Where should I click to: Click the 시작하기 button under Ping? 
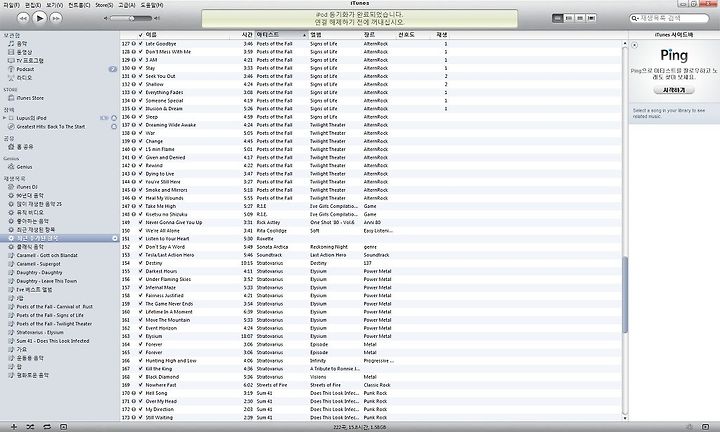pos(674,90)
